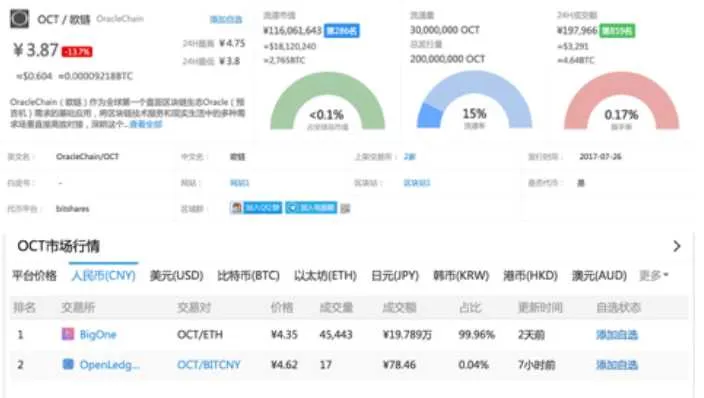Click the green 24H volume rank badge
704x398 pixels.
click(x=617, y=31)
